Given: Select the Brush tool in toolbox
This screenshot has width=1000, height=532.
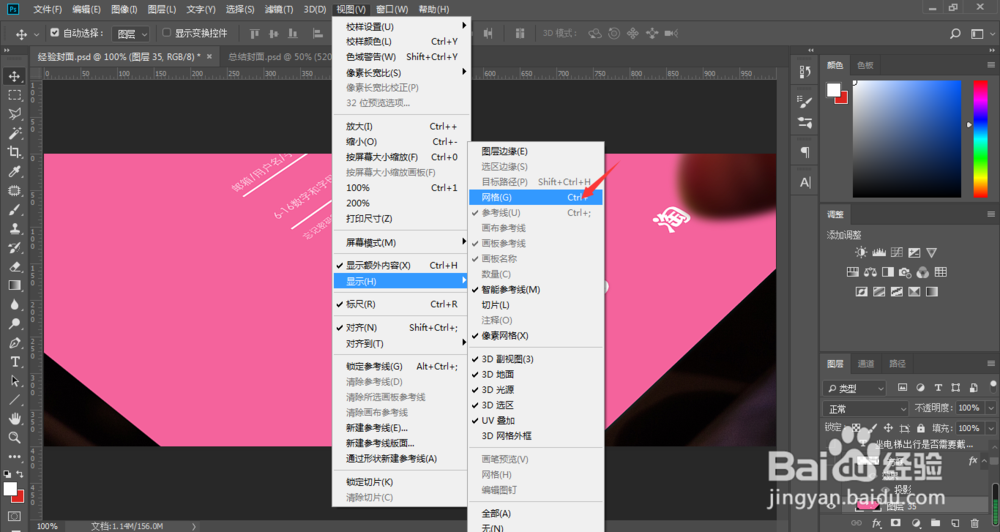Looking at the screenshot, I should point(14,210).
